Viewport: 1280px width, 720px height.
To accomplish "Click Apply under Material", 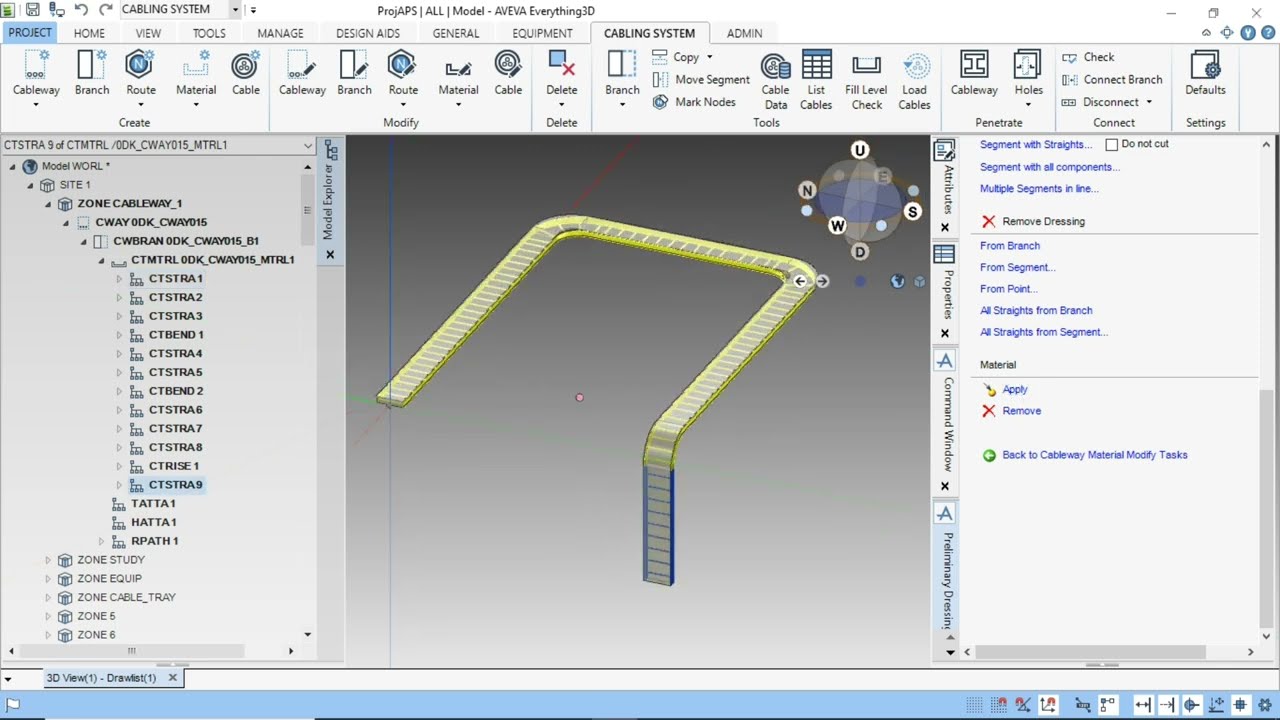I will tap(1015, 390).
